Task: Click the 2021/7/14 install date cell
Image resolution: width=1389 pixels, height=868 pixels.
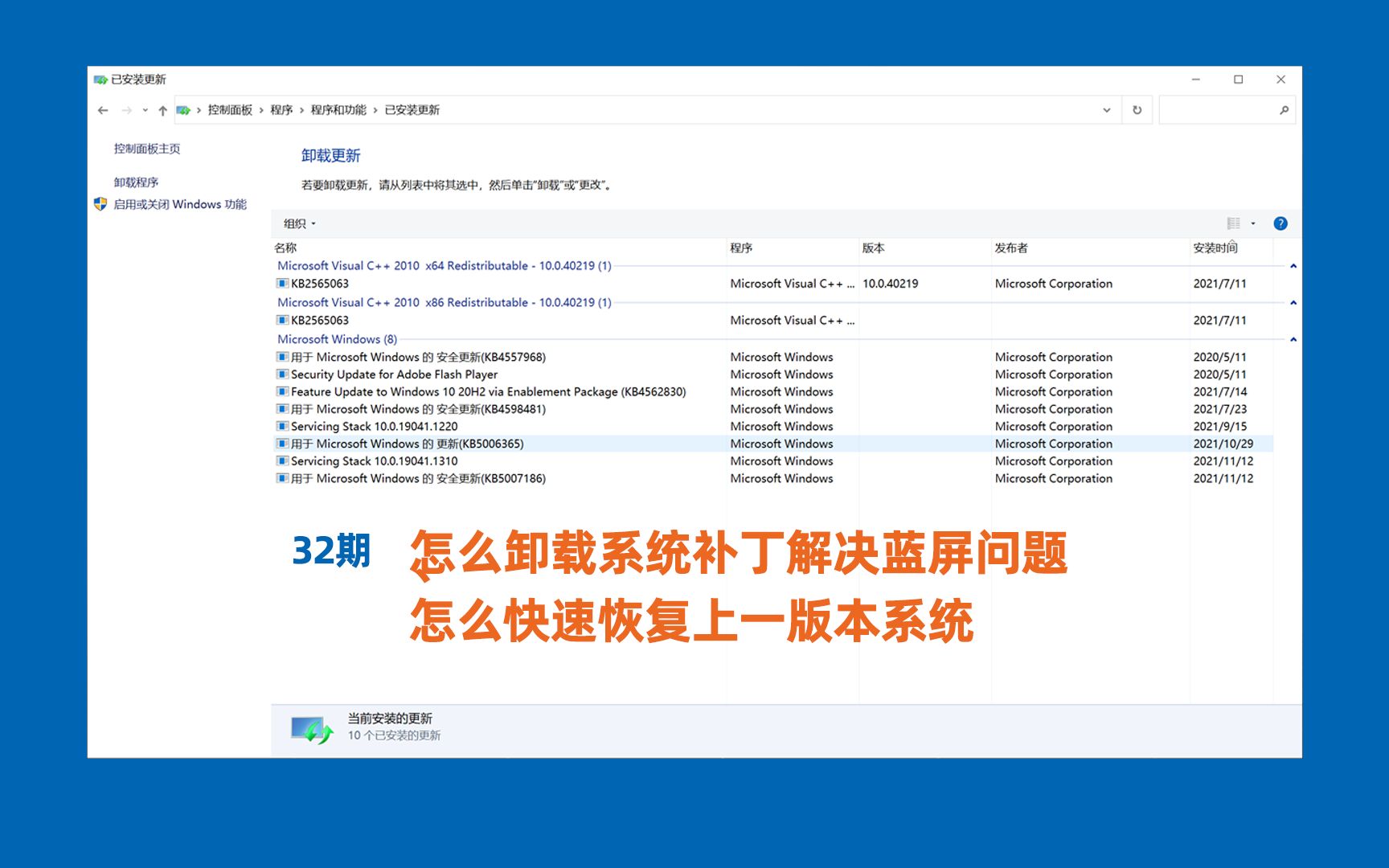Action: (x=1220, y=392)
